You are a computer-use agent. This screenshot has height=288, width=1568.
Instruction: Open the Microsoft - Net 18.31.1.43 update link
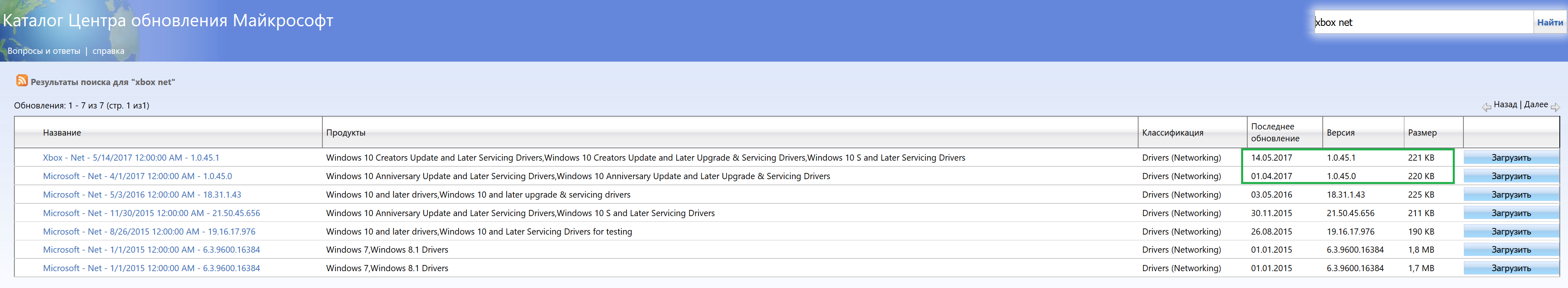click(142, 195)
